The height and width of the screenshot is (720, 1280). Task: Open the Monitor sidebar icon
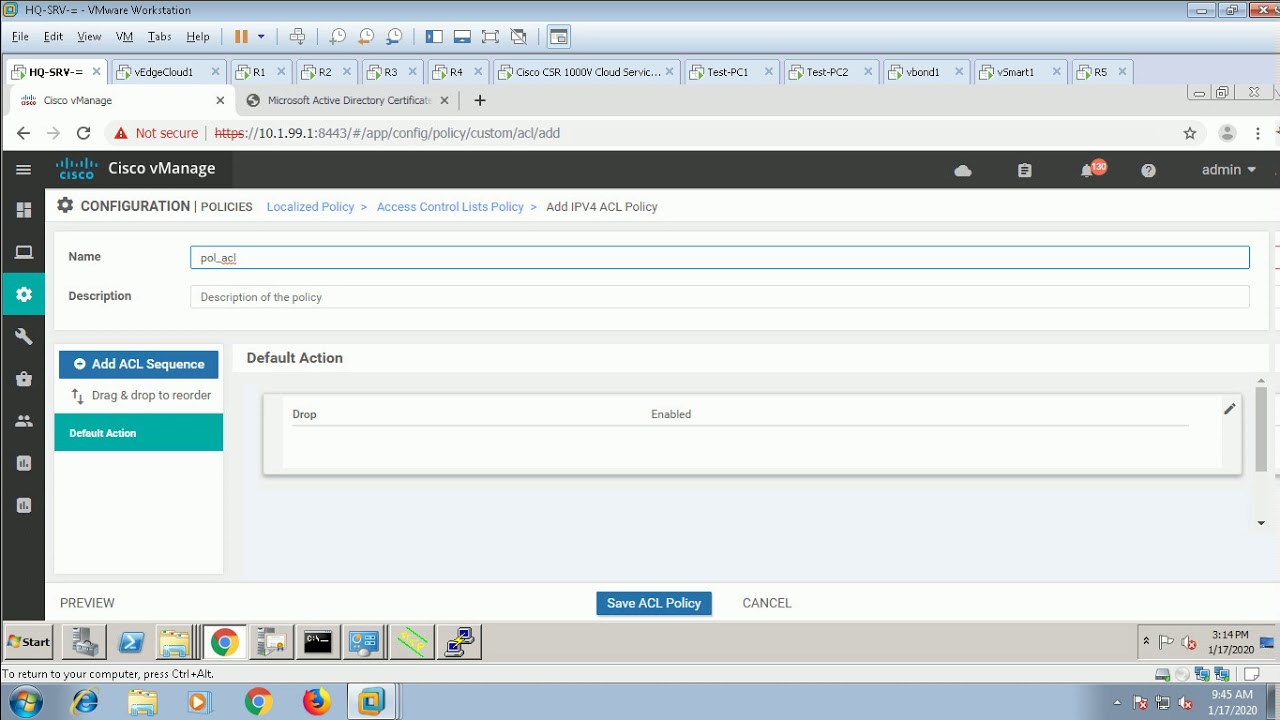coord(23,252)
